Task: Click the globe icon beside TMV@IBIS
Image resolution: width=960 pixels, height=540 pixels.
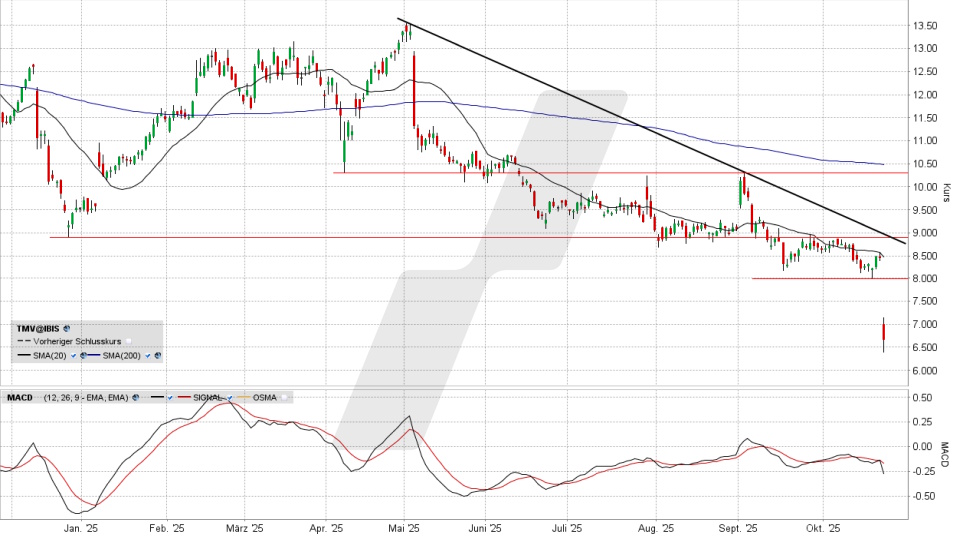Action: click(67, 328)
